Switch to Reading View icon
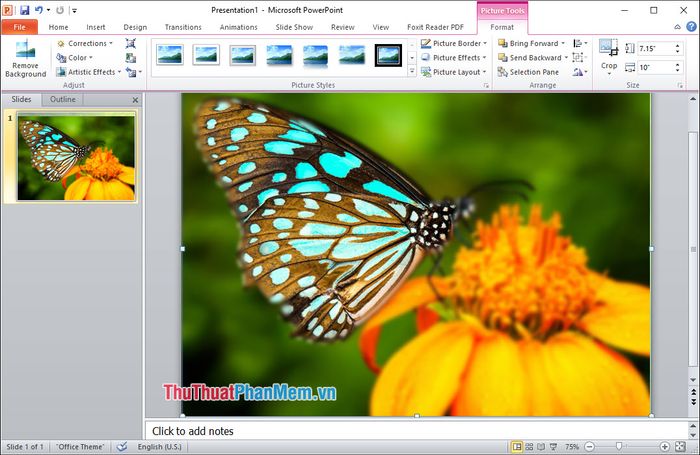Viewport: 700px width, 455px height. tap(541, 447)
